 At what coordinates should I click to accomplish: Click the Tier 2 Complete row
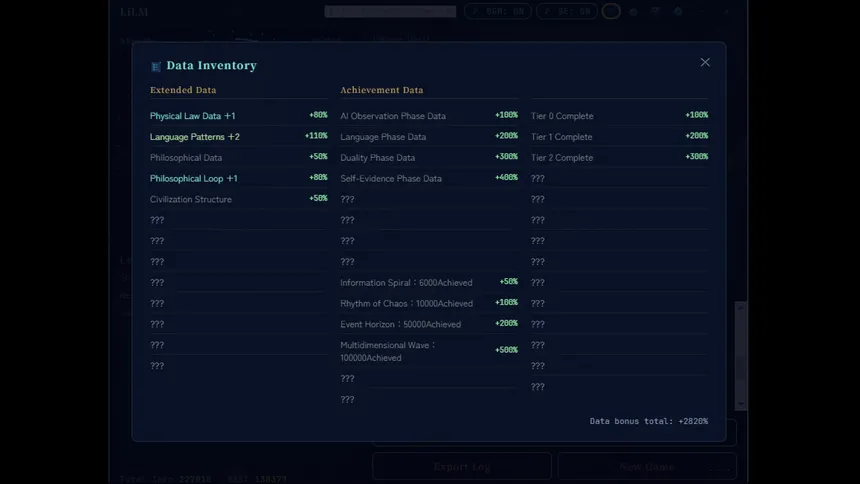click(619, 157)
